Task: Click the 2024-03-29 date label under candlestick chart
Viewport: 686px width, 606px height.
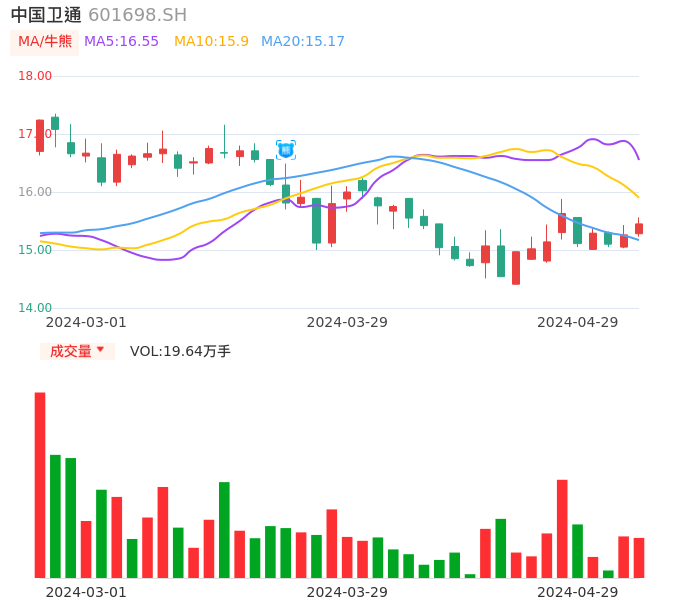Action: click(x=347, y=322)
